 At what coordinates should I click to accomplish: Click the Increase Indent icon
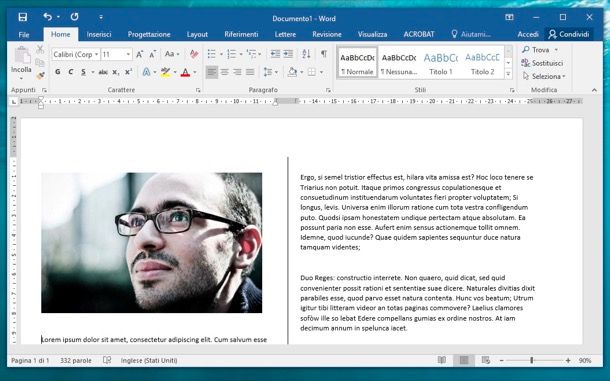(x=288, y=54)
